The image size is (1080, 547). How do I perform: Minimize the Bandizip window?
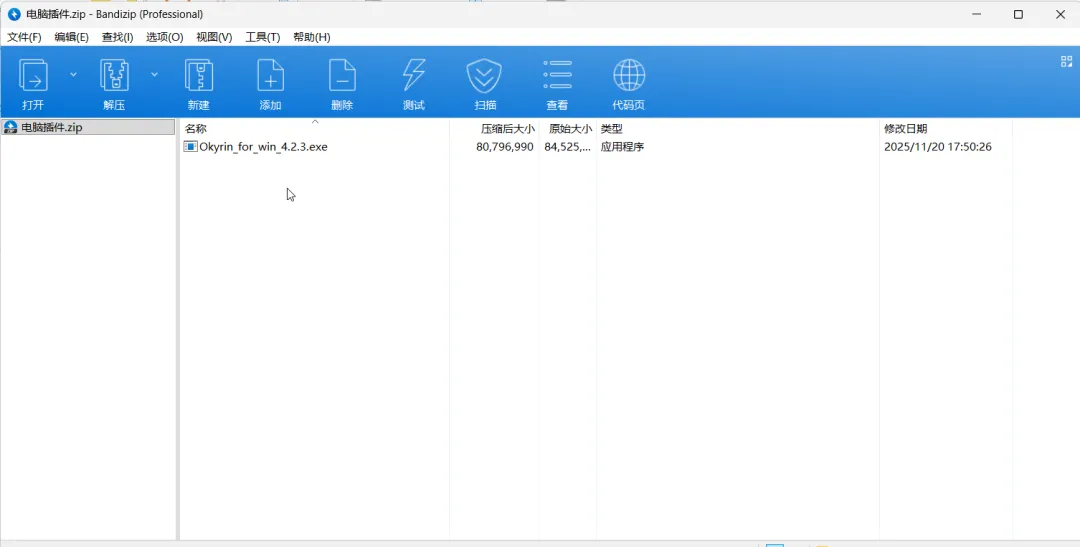pos(975,14)
